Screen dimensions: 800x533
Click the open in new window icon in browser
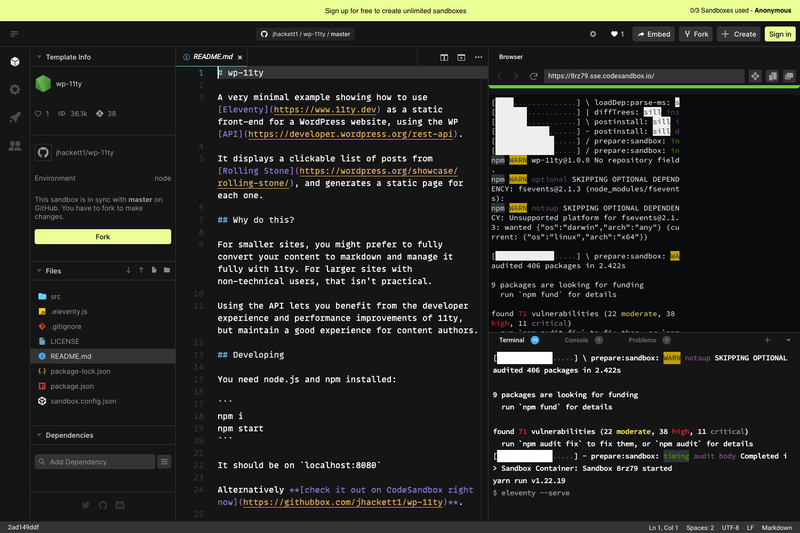pos(789,76)
